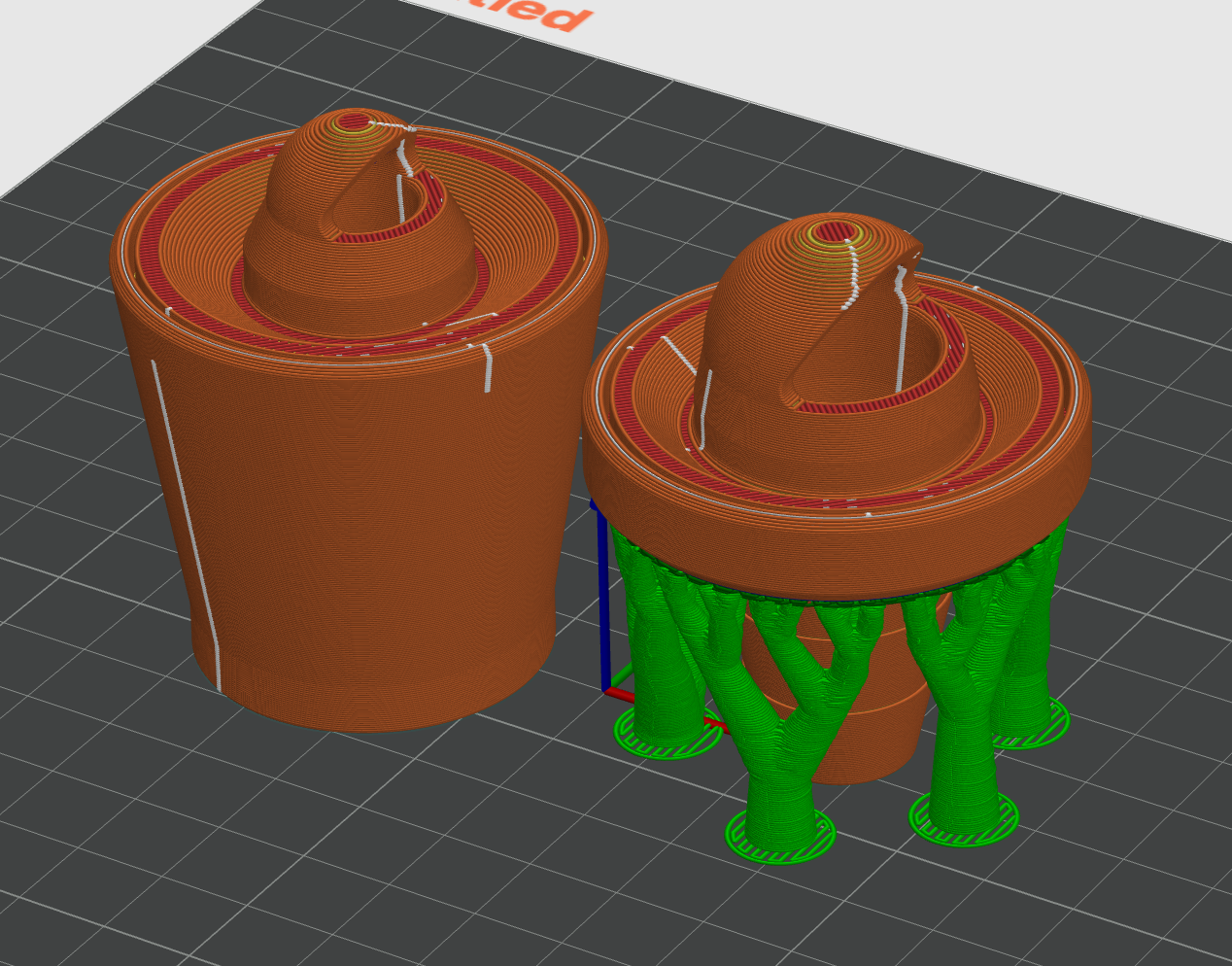Click the top hole of right model's cone
1232x966 pixels.
831,232
